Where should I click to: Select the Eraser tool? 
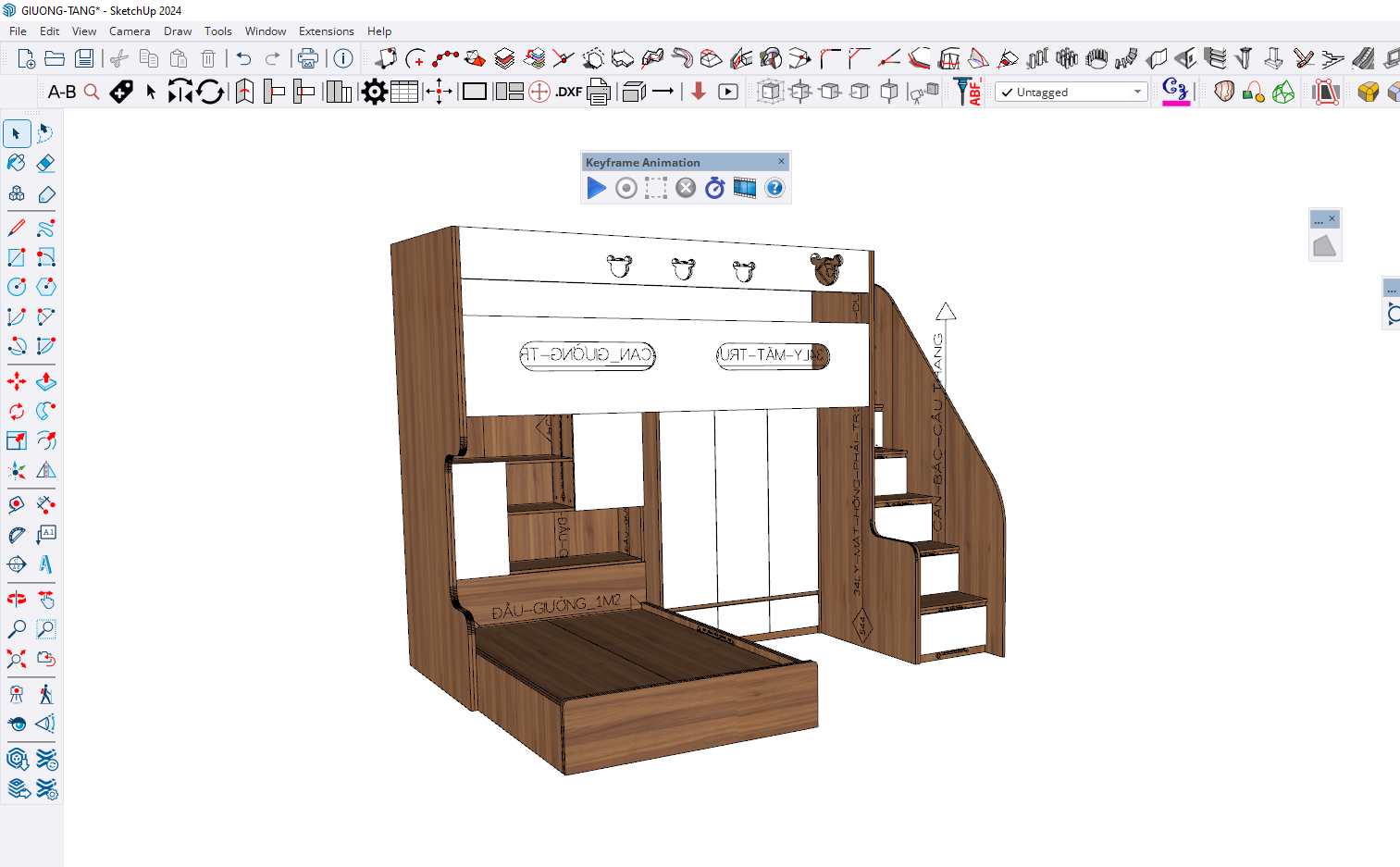click(x=45, y=164)
